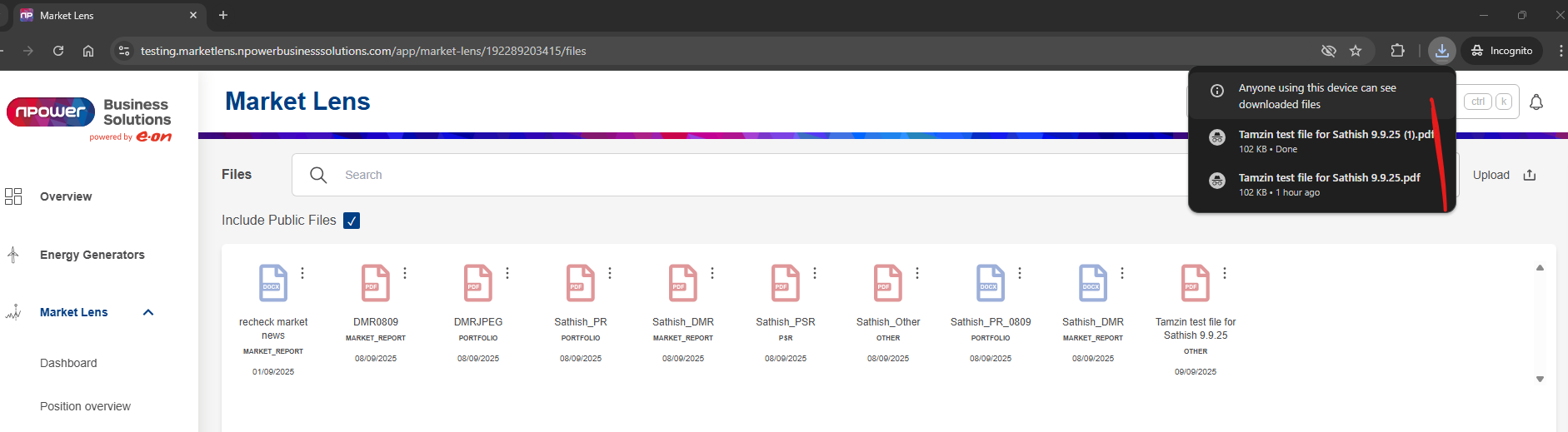Uncheck Include Public Files checkbox
The height and width of the screenshot is (432, 1568).
click(x=352, y=221)
